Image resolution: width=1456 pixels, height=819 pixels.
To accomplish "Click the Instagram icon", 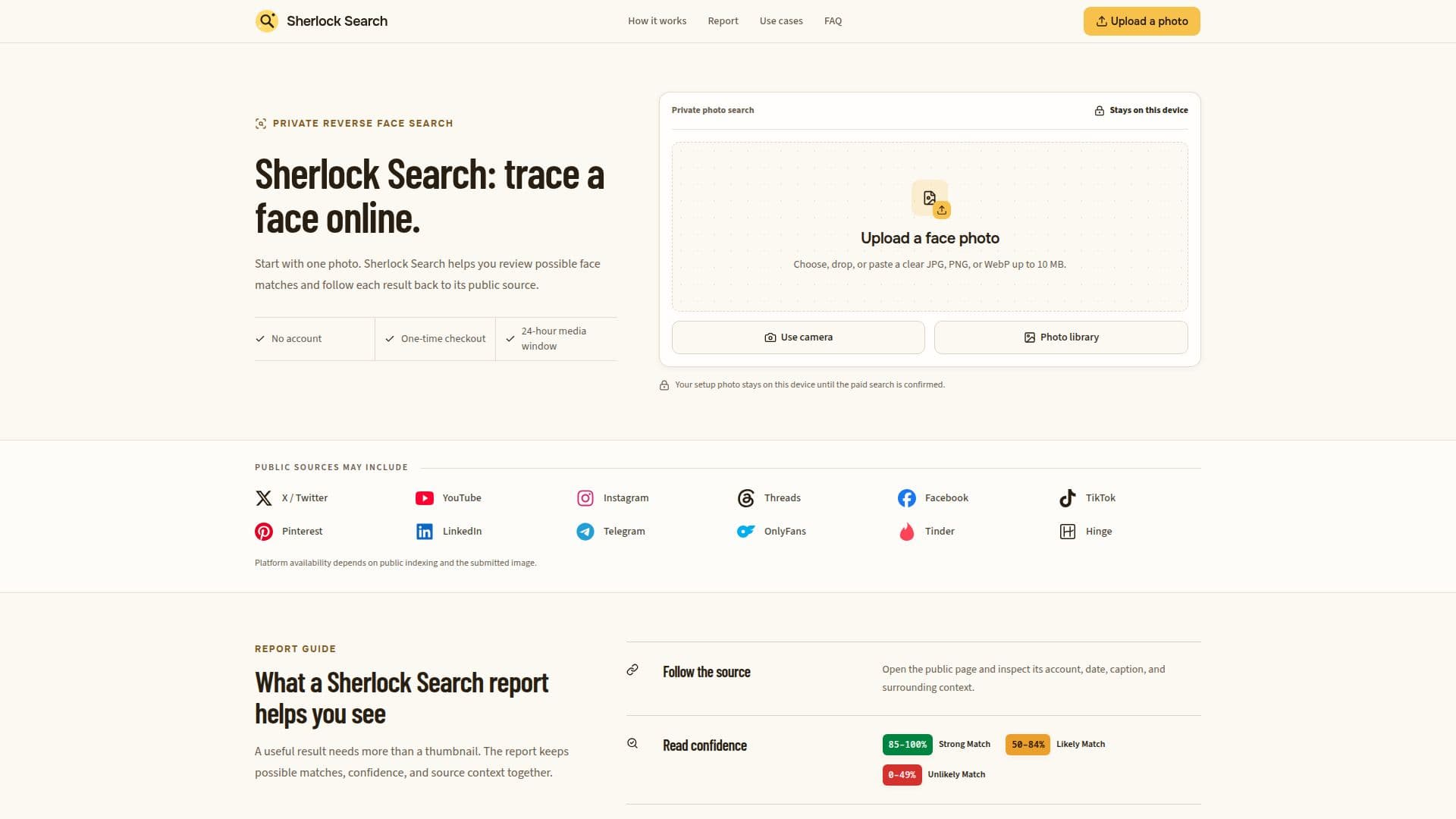I will tap(585, 498).
